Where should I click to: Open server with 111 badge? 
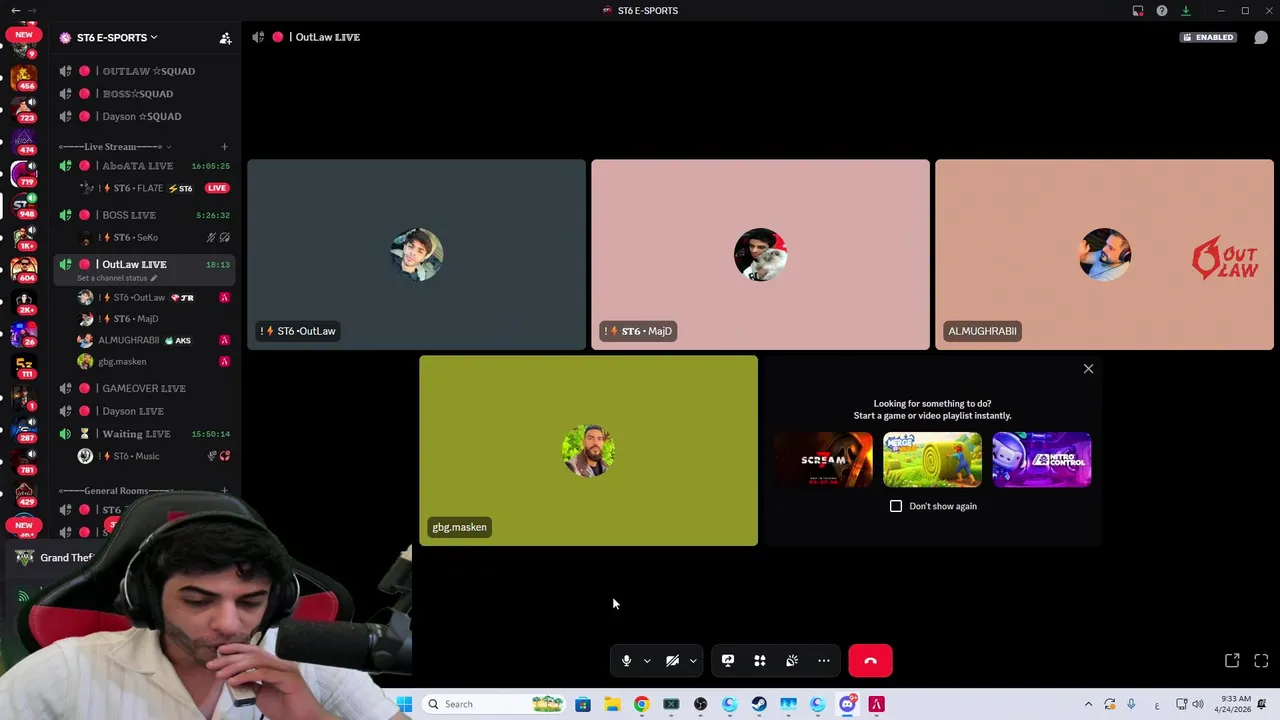pyautogui.click(x=24, y=365)
